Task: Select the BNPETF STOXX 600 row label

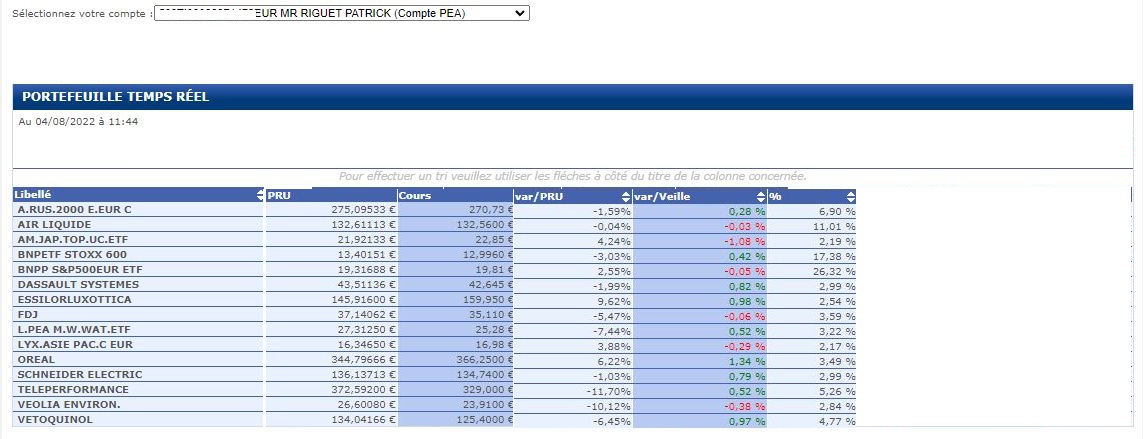Action: pos(72,255)
